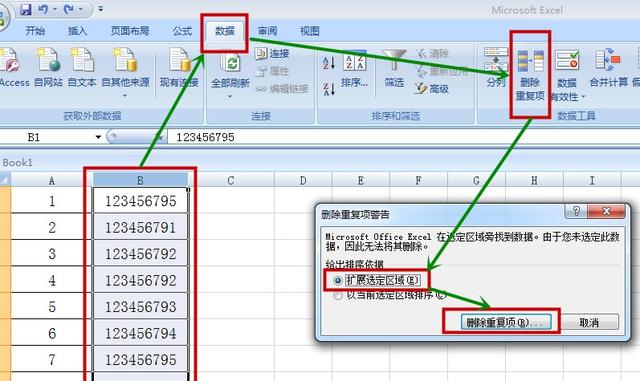Click the Cancel (取消) button
Image resolution: width=640 pixels, height=381 pixels.
click(589, 322)
